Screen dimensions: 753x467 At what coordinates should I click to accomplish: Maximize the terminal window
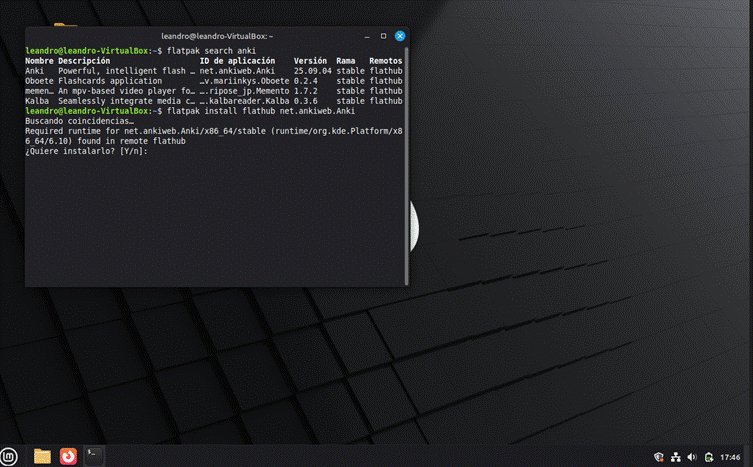click(x=383, y=36)
